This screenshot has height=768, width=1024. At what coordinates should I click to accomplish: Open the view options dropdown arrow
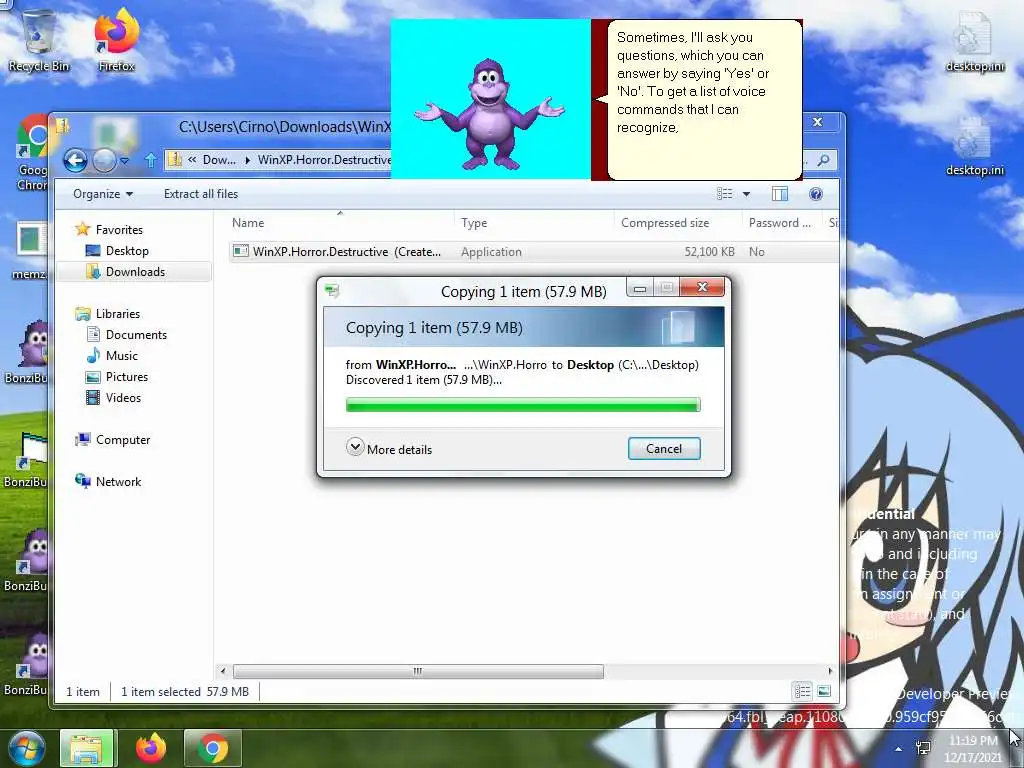click(x=746, y=194)
